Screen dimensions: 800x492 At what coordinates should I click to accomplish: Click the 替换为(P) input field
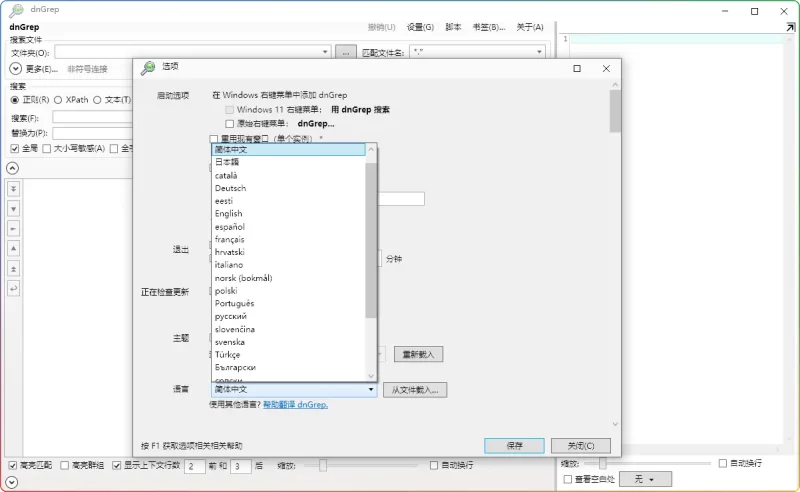[92, 133]
